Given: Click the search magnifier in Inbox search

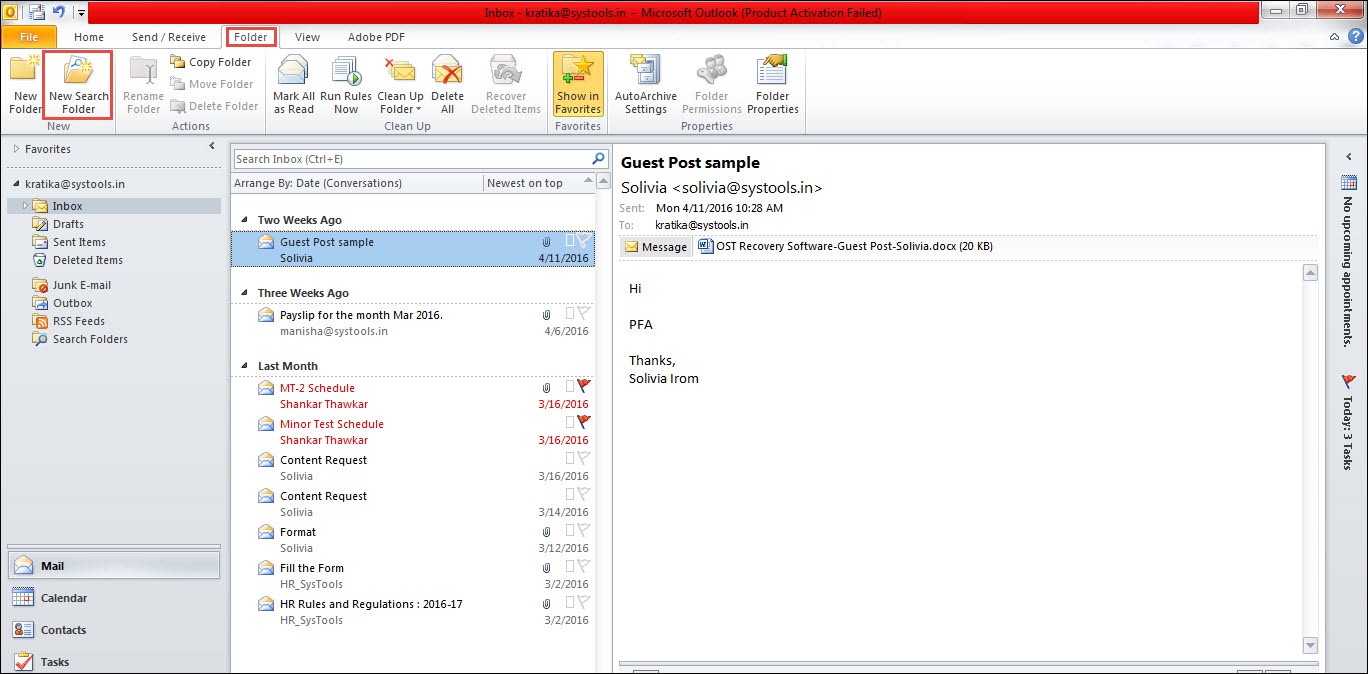Looking at the screenshot, I should click(599, 158).
